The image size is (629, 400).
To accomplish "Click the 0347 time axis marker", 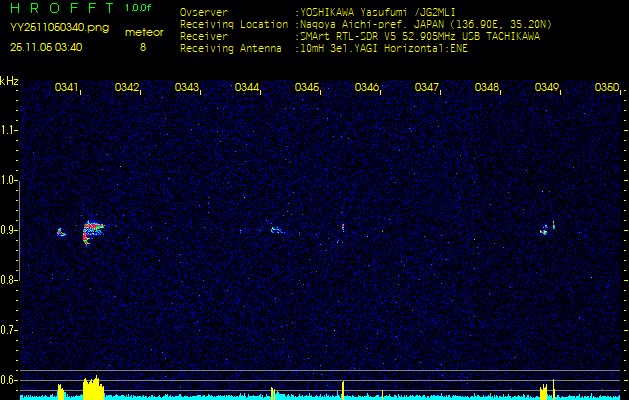I will 426,87.
